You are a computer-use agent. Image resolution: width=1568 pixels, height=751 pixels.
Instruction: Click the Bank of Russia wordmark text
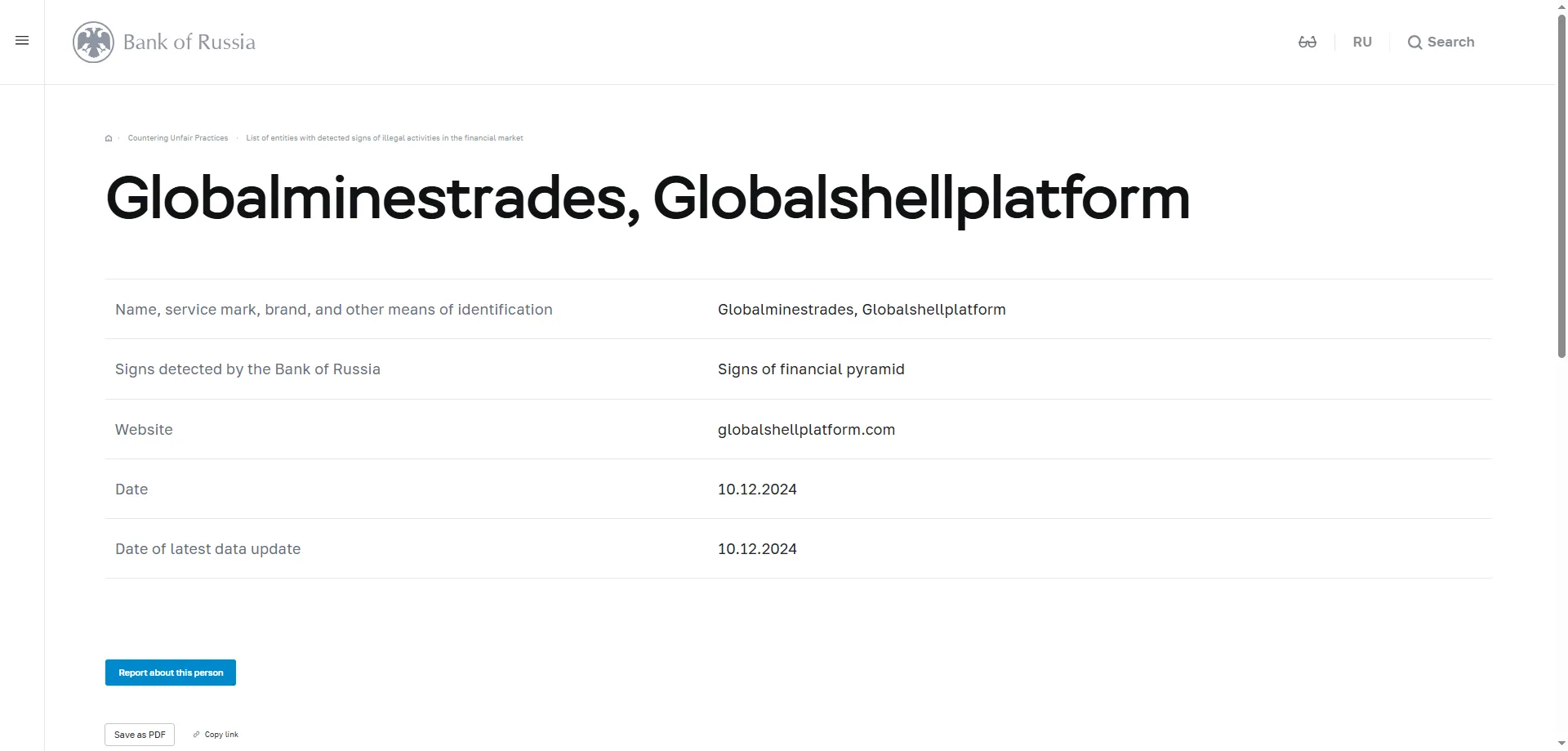189,42
